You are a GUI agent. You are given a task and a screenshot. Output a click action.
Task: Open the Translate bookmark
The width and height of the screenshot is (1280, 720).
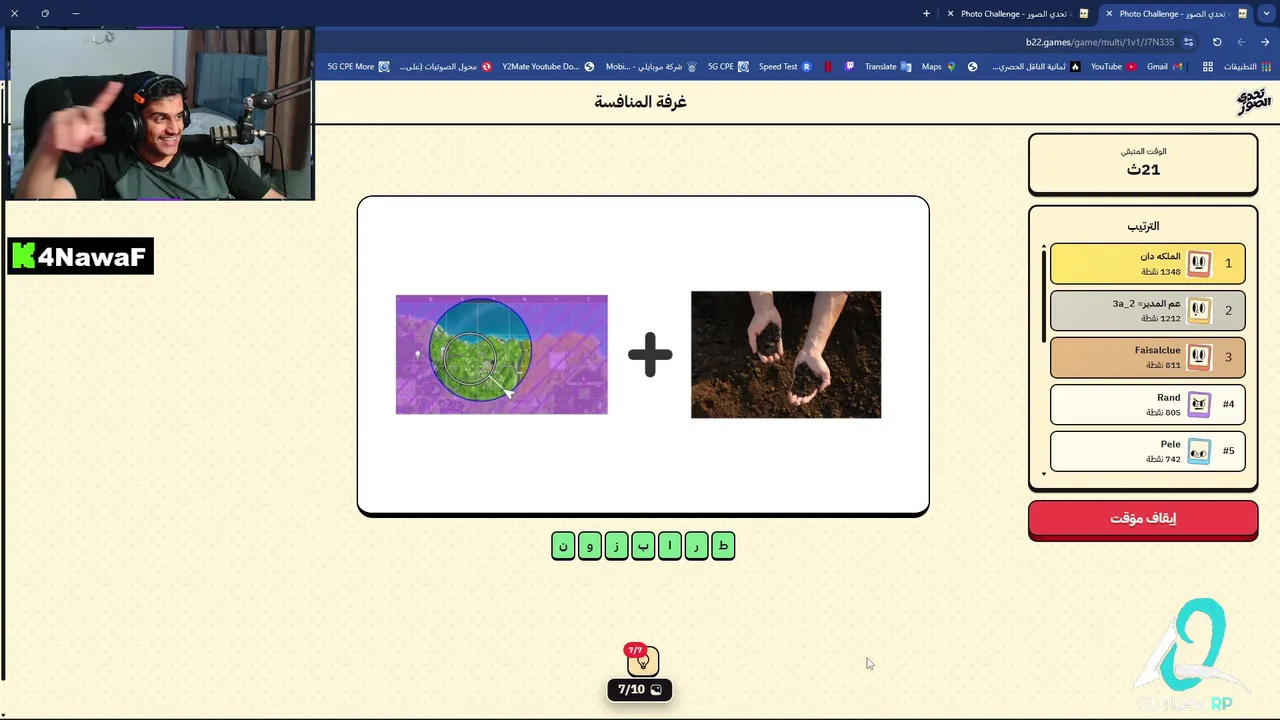[888, 67]
